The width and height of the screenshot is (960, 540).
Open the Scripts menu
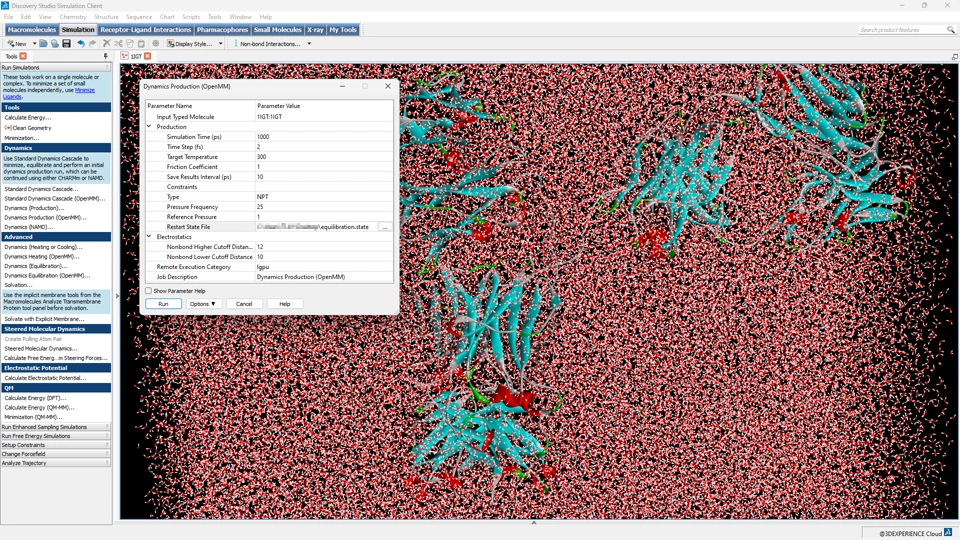coord(191,17)
